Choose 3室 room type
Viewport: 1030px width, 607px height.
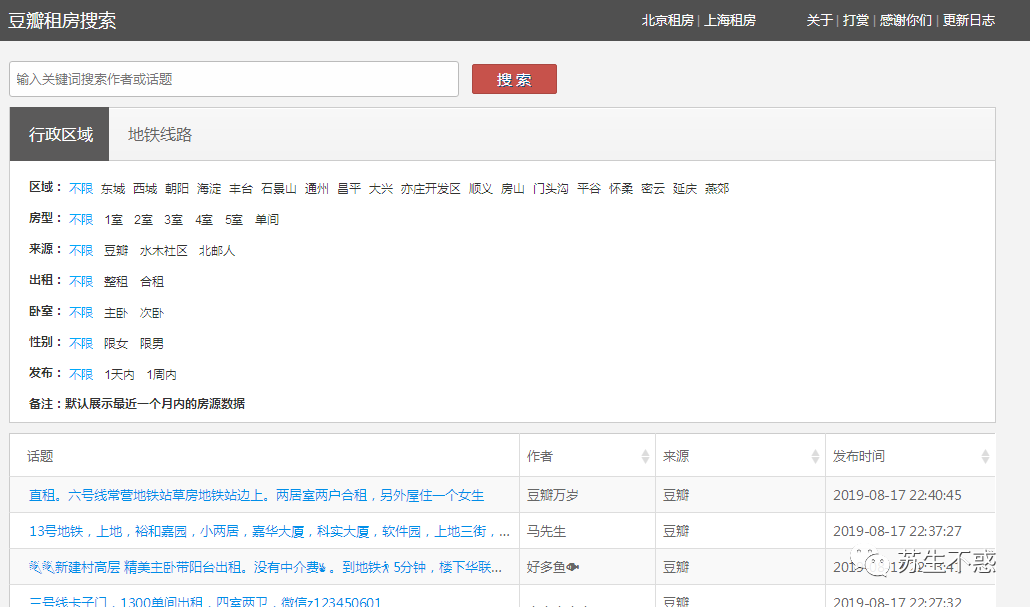tap(173, 219)
